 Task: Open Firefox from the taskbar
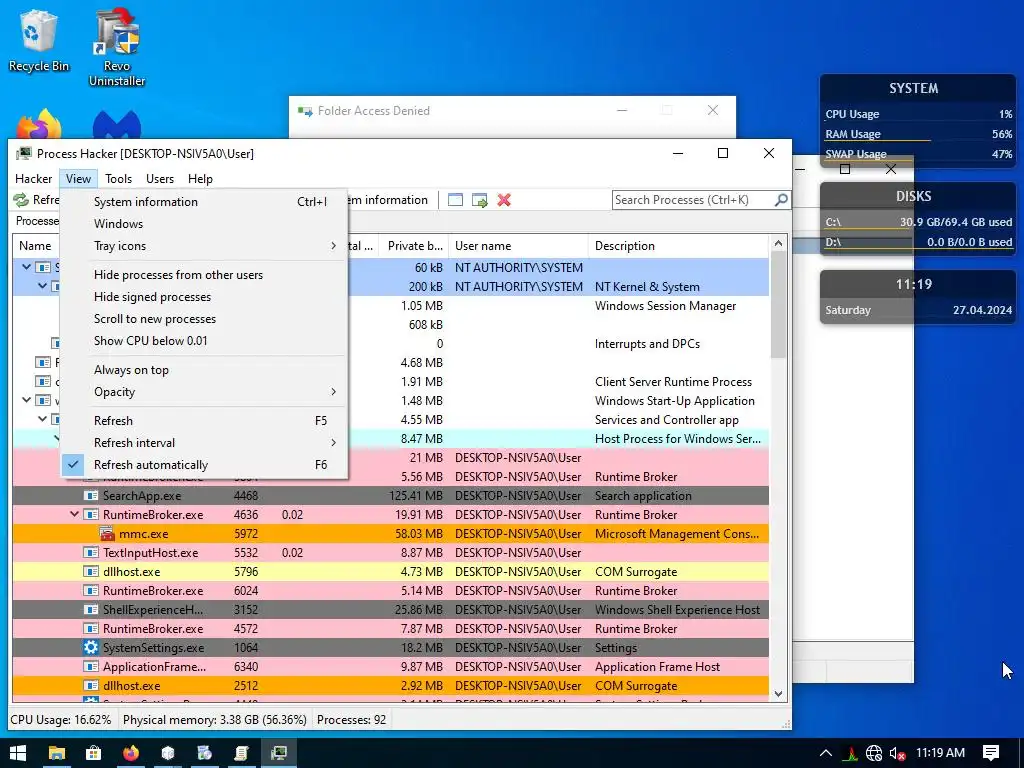coord(131,753)
